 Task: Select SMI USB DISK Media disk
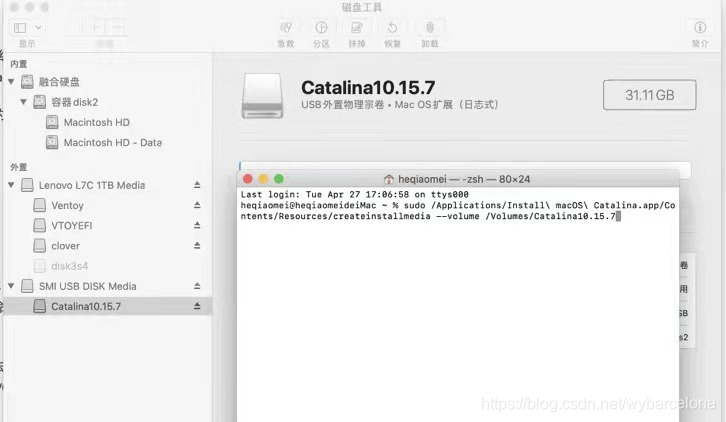pos(88,286)
